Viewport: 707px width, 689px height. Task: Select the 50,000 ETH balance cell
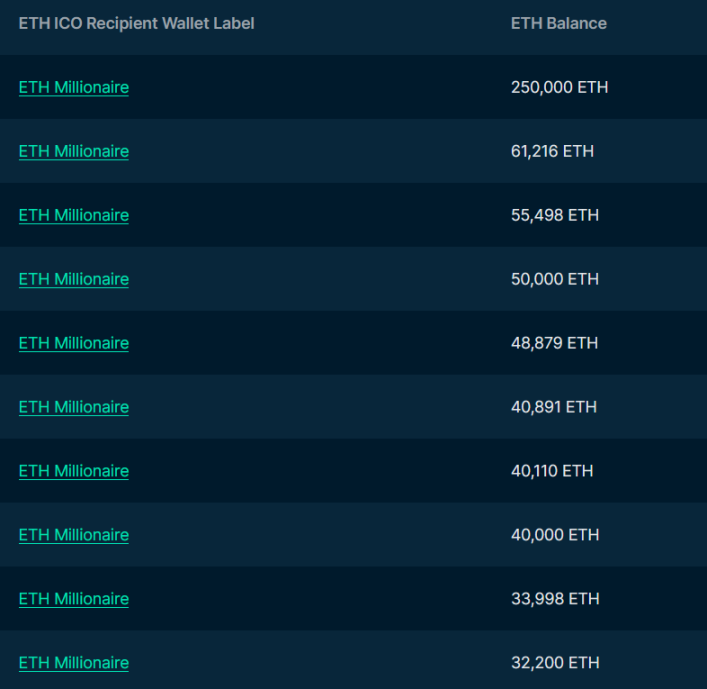click(x=554, y=279)
